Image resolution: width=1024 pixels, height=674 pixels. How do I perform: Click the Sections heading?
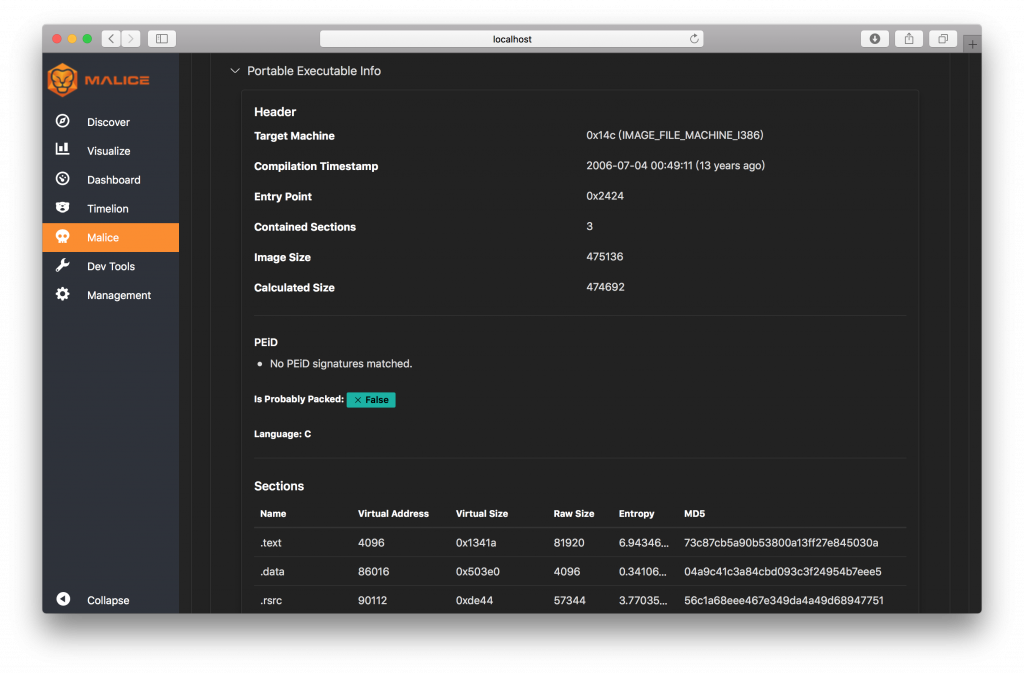tap(279, 486)
